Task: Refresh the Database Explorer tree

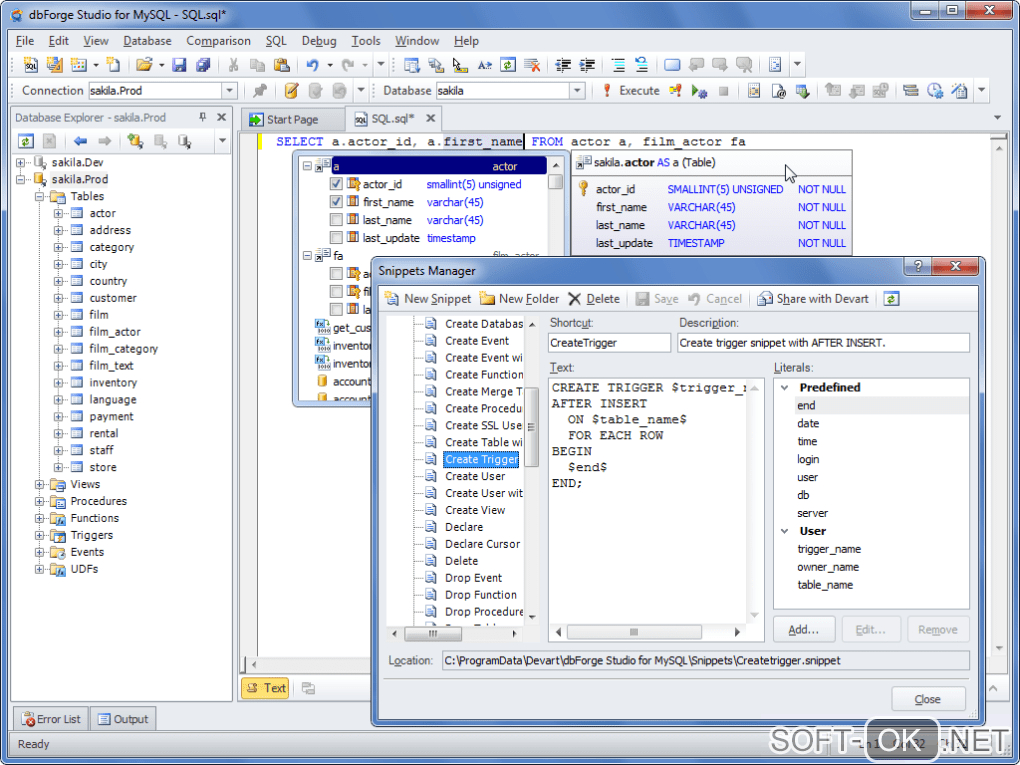Action: point(26,142)
